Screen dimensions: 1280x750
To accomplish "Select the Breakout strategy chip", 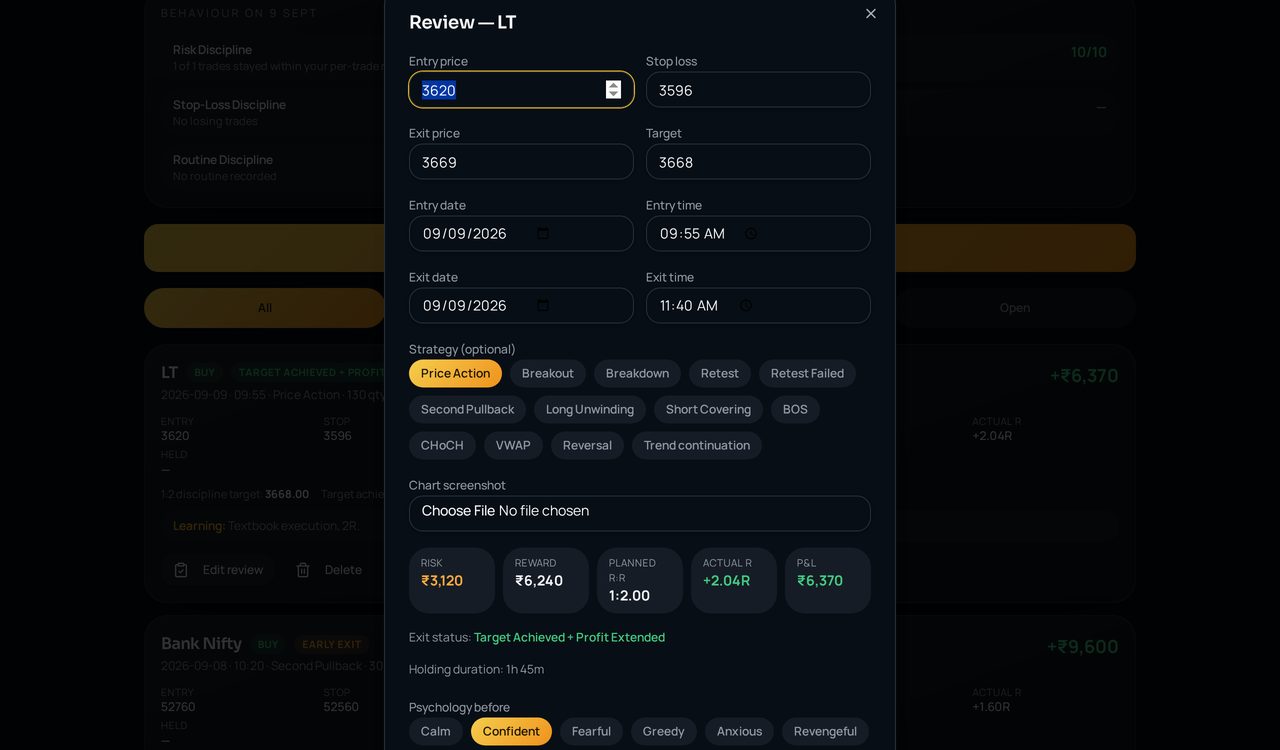I will click(548, 373).
